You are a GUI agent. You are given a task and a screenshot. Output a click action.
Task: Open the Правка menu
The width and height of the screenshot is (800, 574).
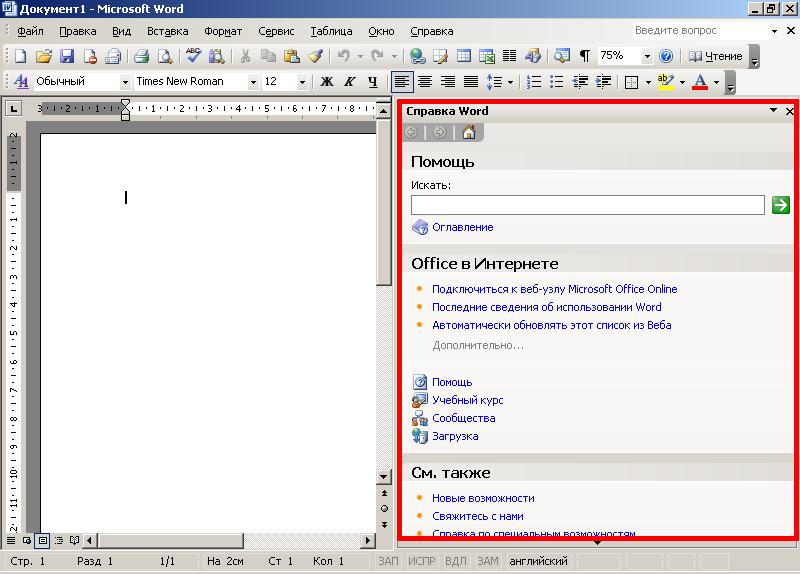[78, 31]
